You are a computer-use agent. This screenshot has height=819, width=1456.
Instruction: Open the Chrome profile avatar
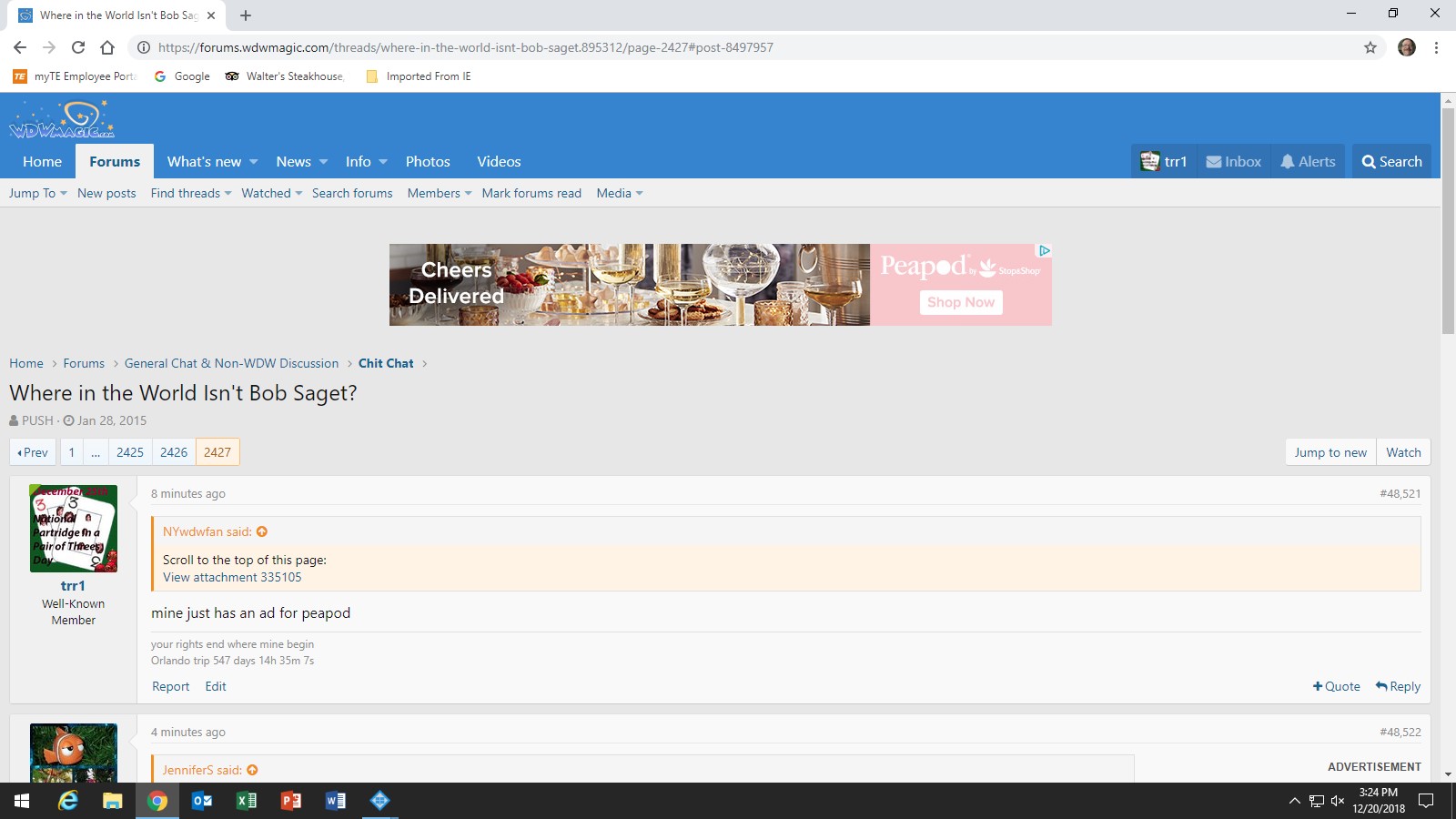(x=1406, y=47)
